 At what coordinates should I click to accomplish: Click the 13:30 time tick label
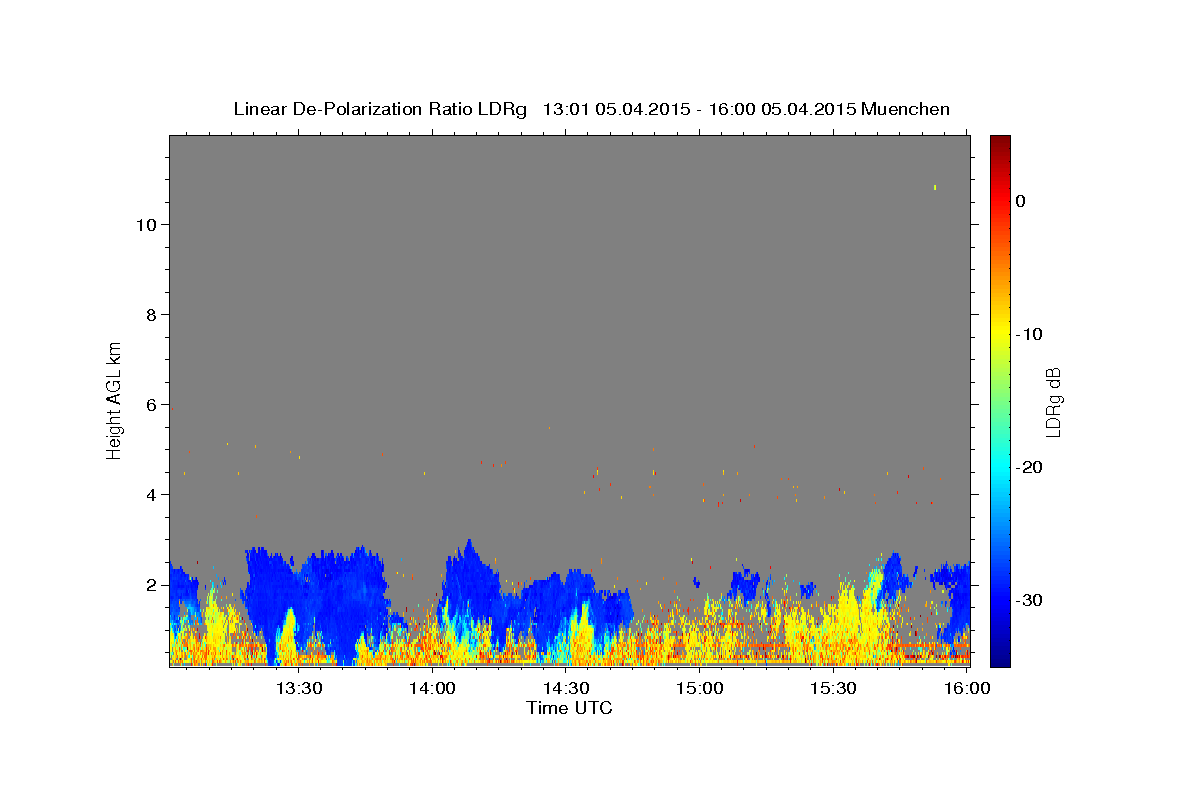(299, 688)
